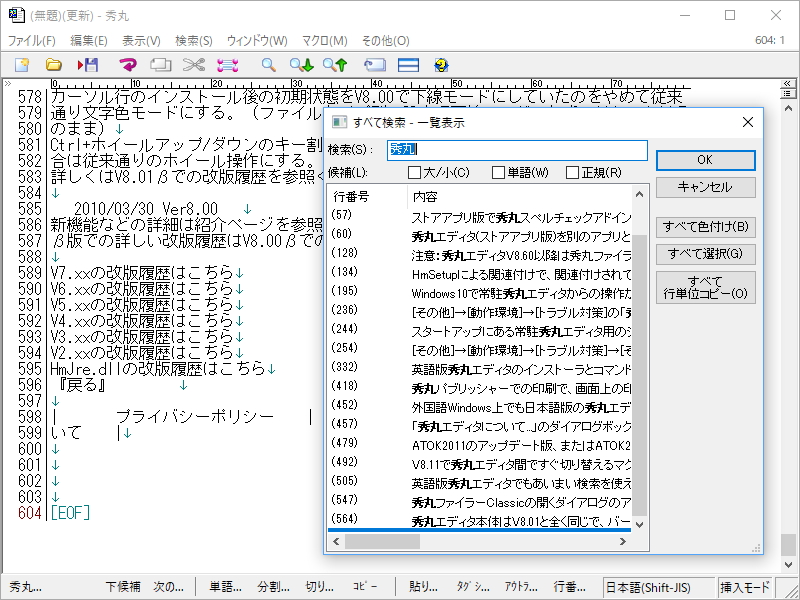This screenshot has width=800, height=600.
Task: Click the save file toolbar icon
Action: click(90, 63)
